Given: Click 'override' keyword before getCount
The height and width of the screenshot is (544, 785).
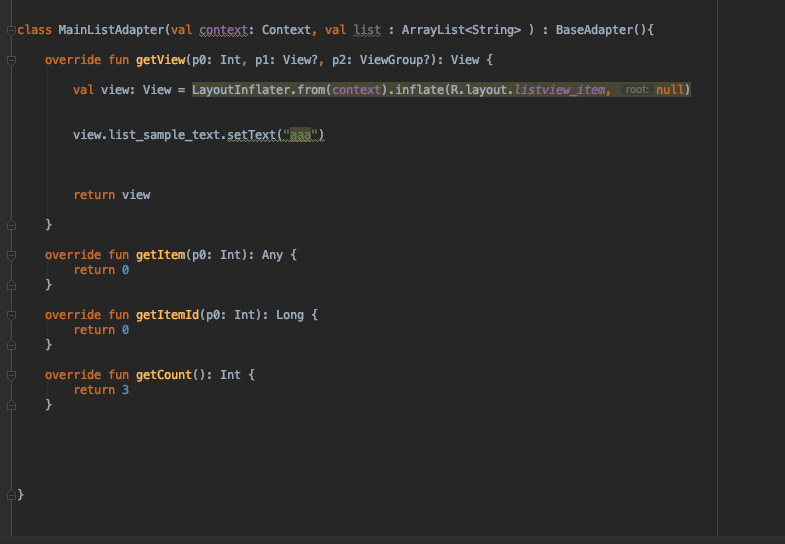Looking at the screenshot, I should (x=73, y=375).
